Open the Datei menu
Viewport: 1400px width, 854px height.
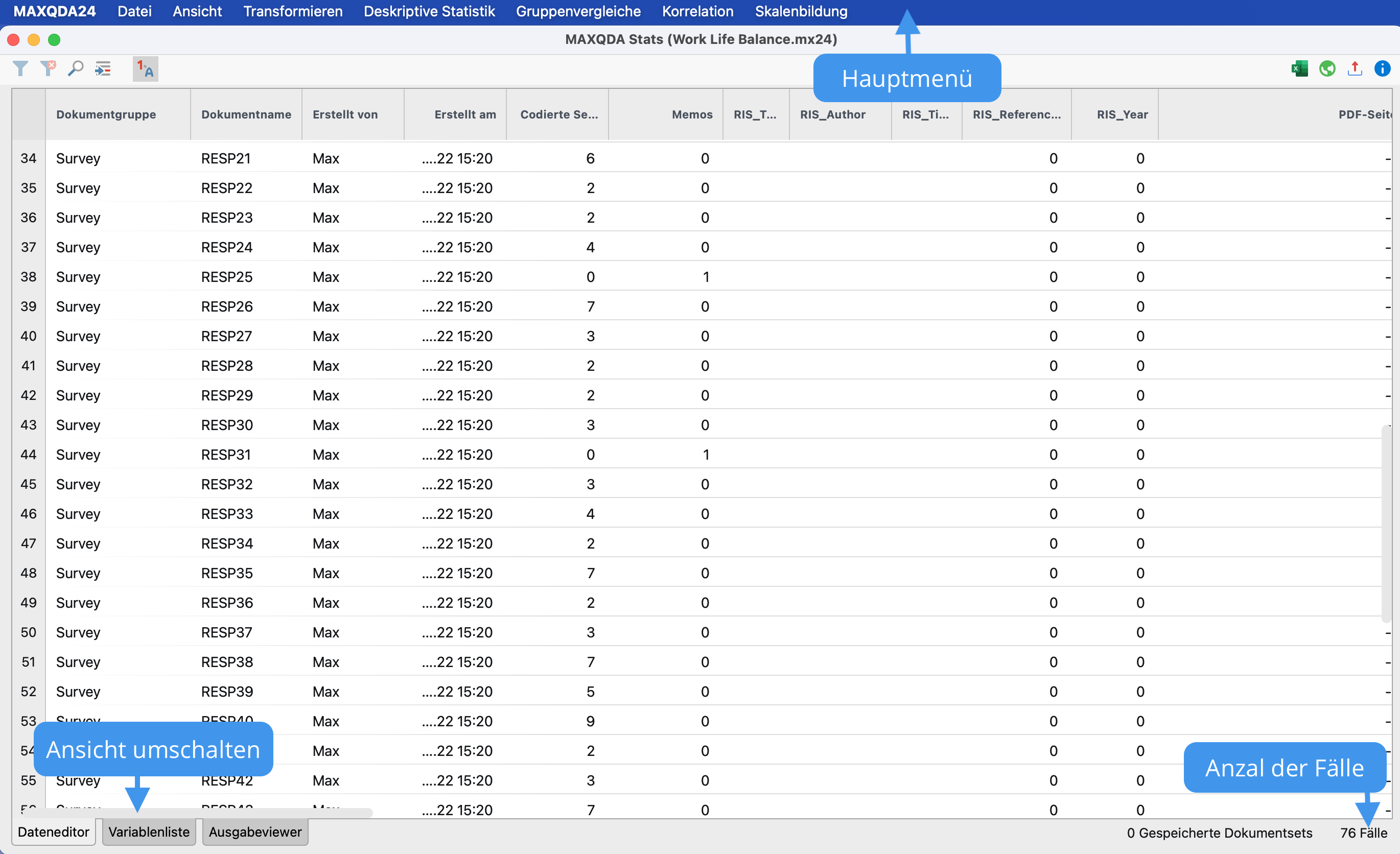134,11
